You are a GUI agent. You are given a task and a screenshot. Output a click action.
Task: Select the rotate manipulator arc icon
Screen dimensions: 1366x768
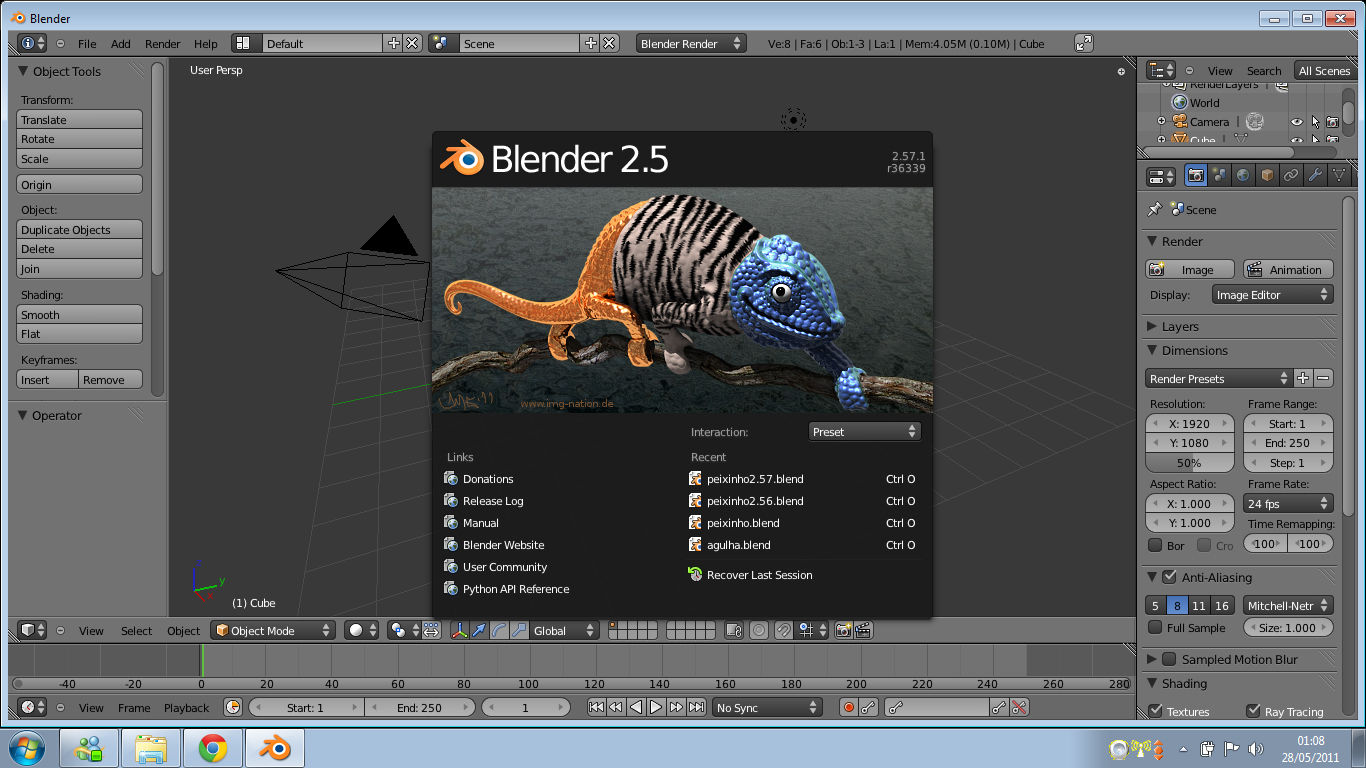(499, 631)
